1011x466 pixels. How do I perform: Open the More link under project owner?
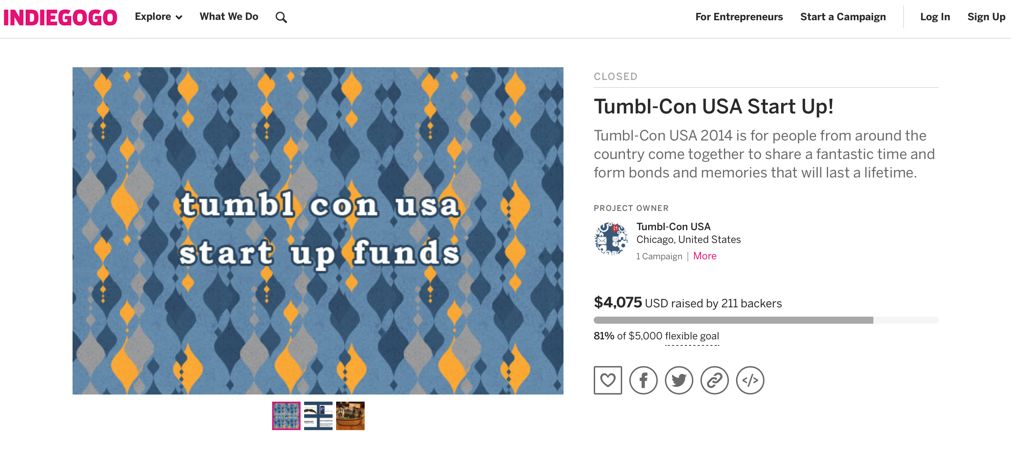point(705,256)
